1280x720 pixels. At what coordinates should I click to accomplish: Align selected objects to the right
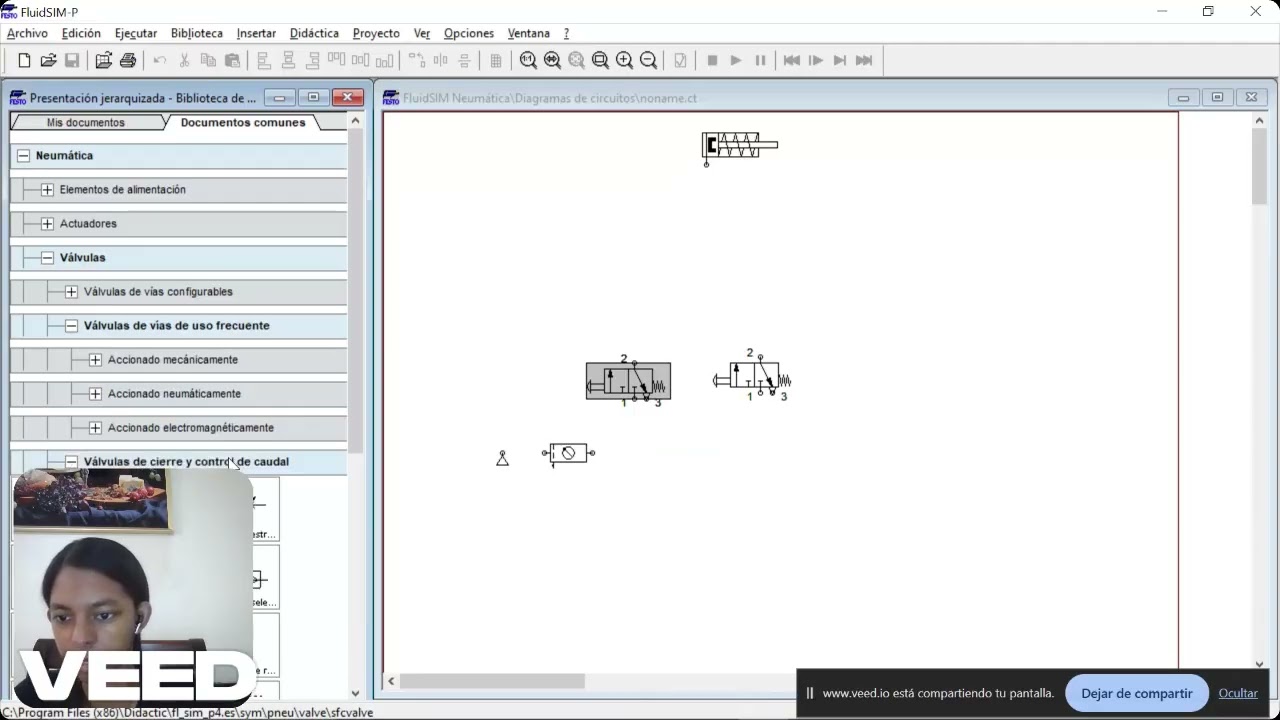pos(312,61)
